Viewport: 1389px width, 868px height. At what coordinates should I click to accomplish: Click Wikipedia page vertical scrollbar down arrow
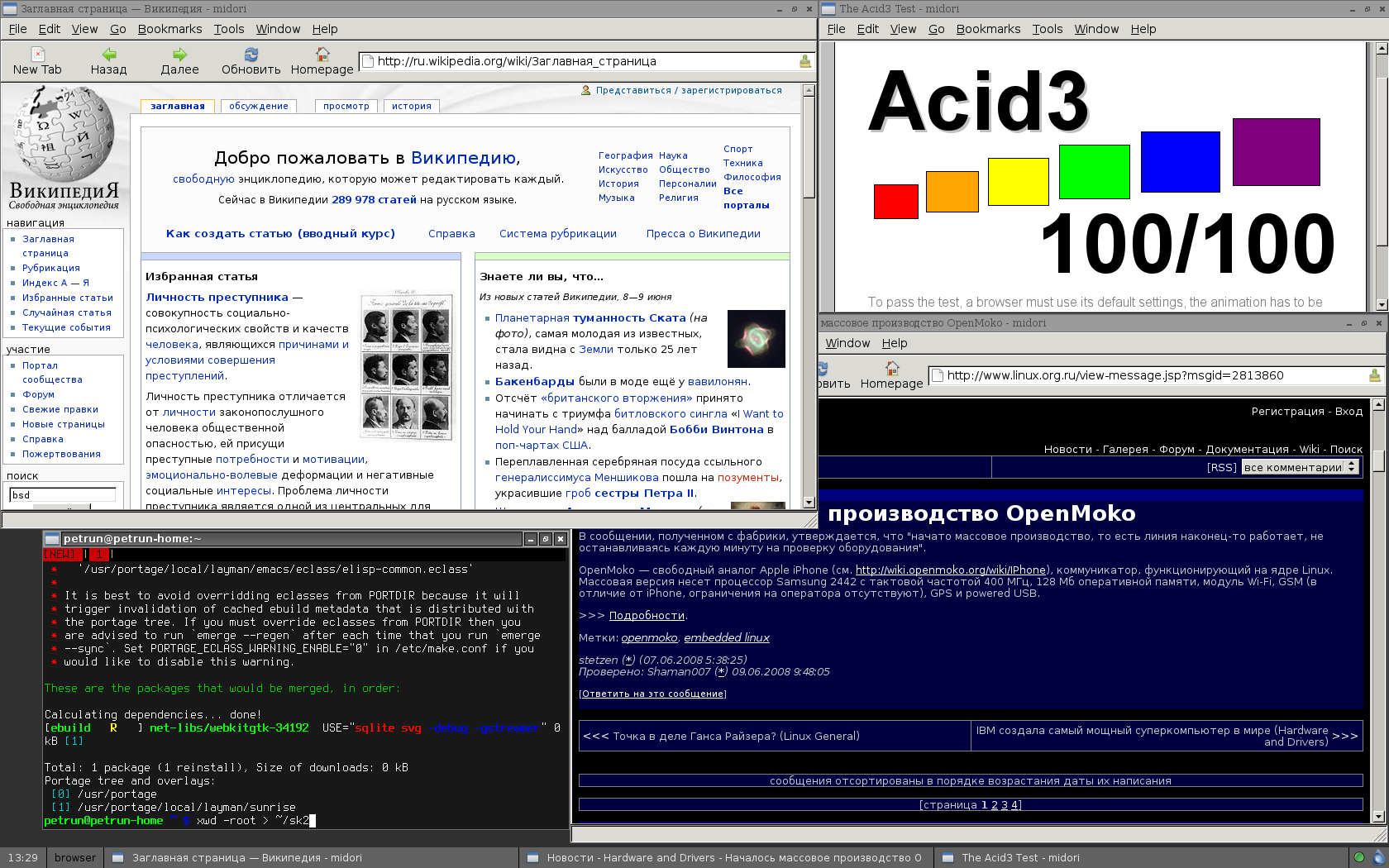pyautogui.click(x=809, y=502)
